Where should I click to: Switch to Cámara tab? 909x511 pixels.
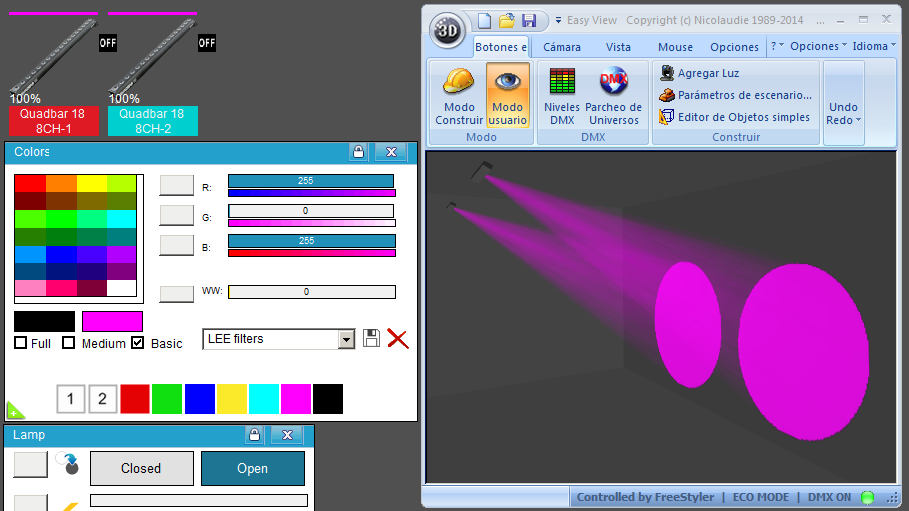562,47
